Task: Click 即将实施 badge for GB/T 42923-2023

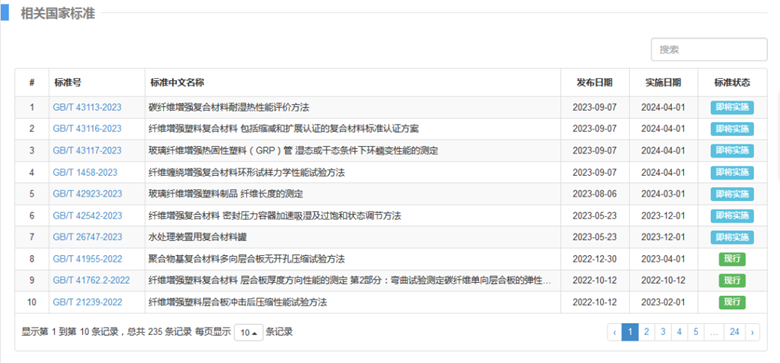Action: [x=732, y=194]
